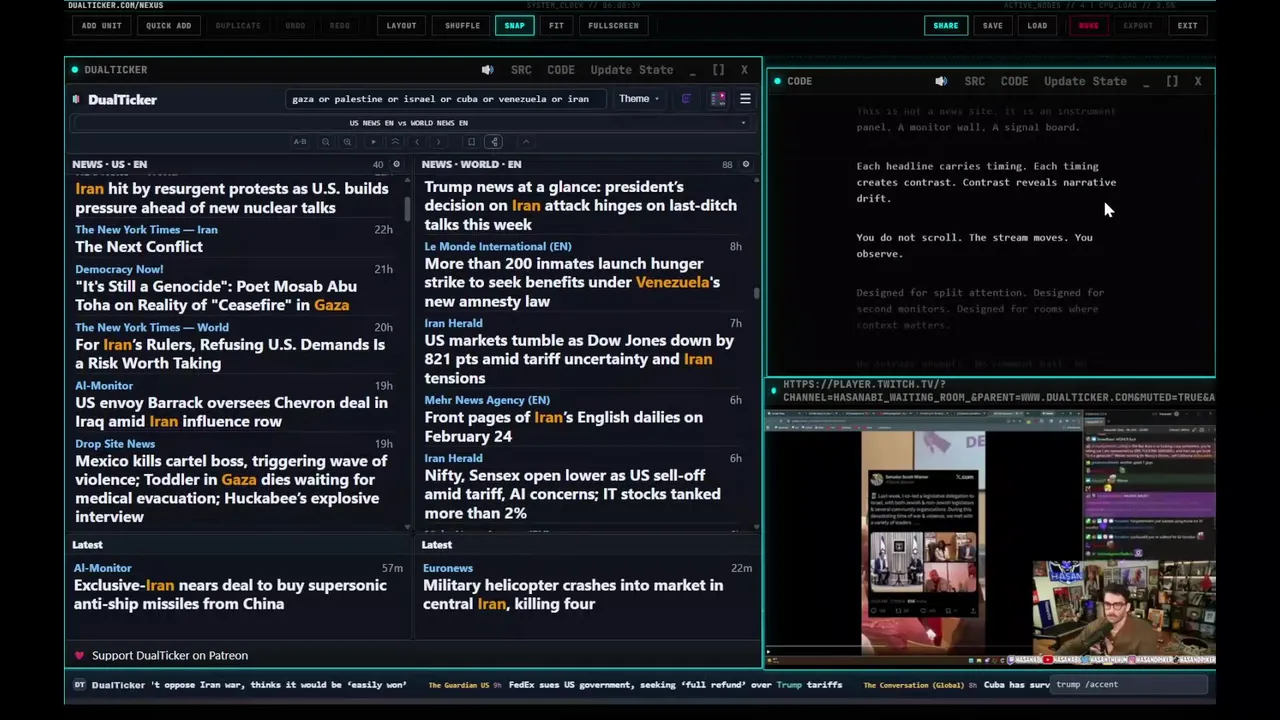Open NEWS · WORLD · EN column settings gear
This screenshot has height=720, width=1280.
pos(745,164)
